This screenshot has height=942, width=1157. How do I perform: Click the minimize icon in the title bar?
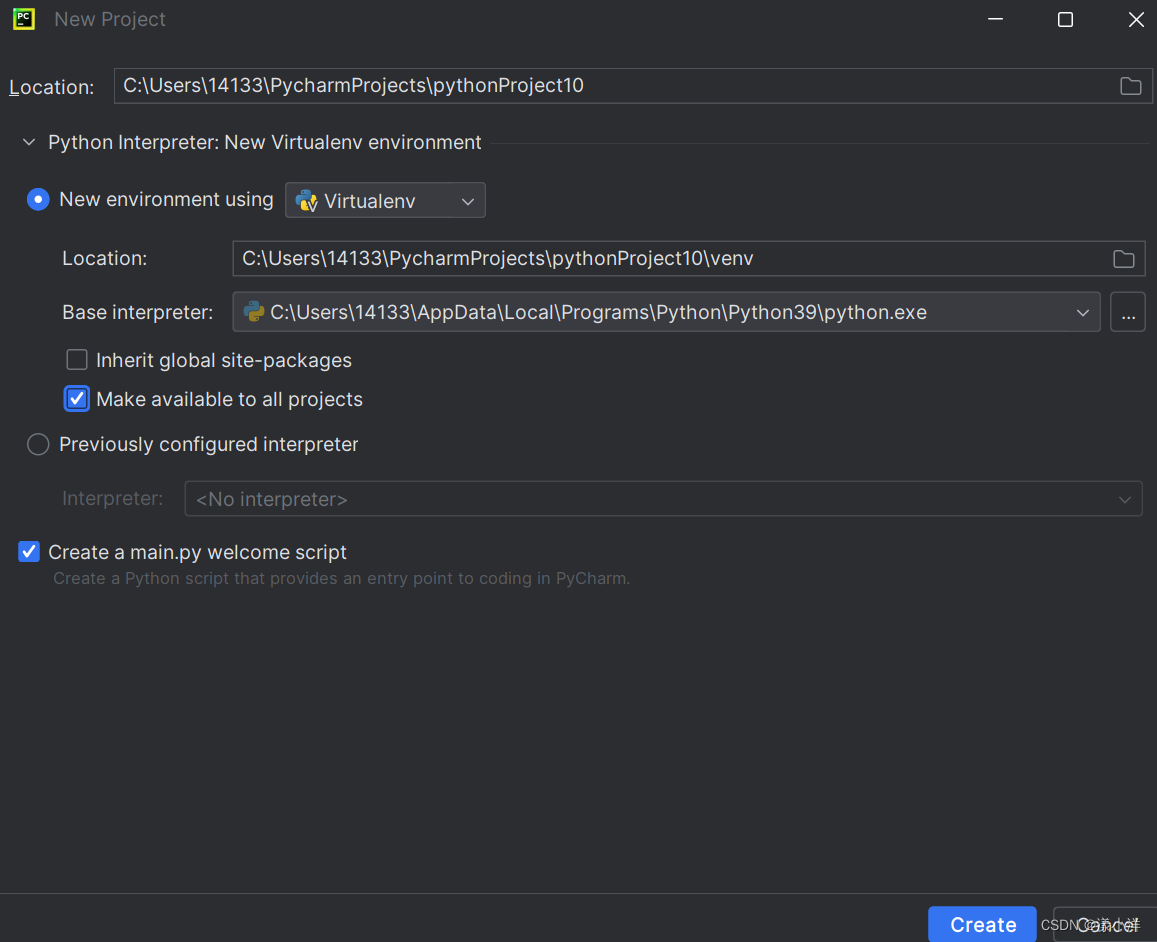(x=995, y=19)
